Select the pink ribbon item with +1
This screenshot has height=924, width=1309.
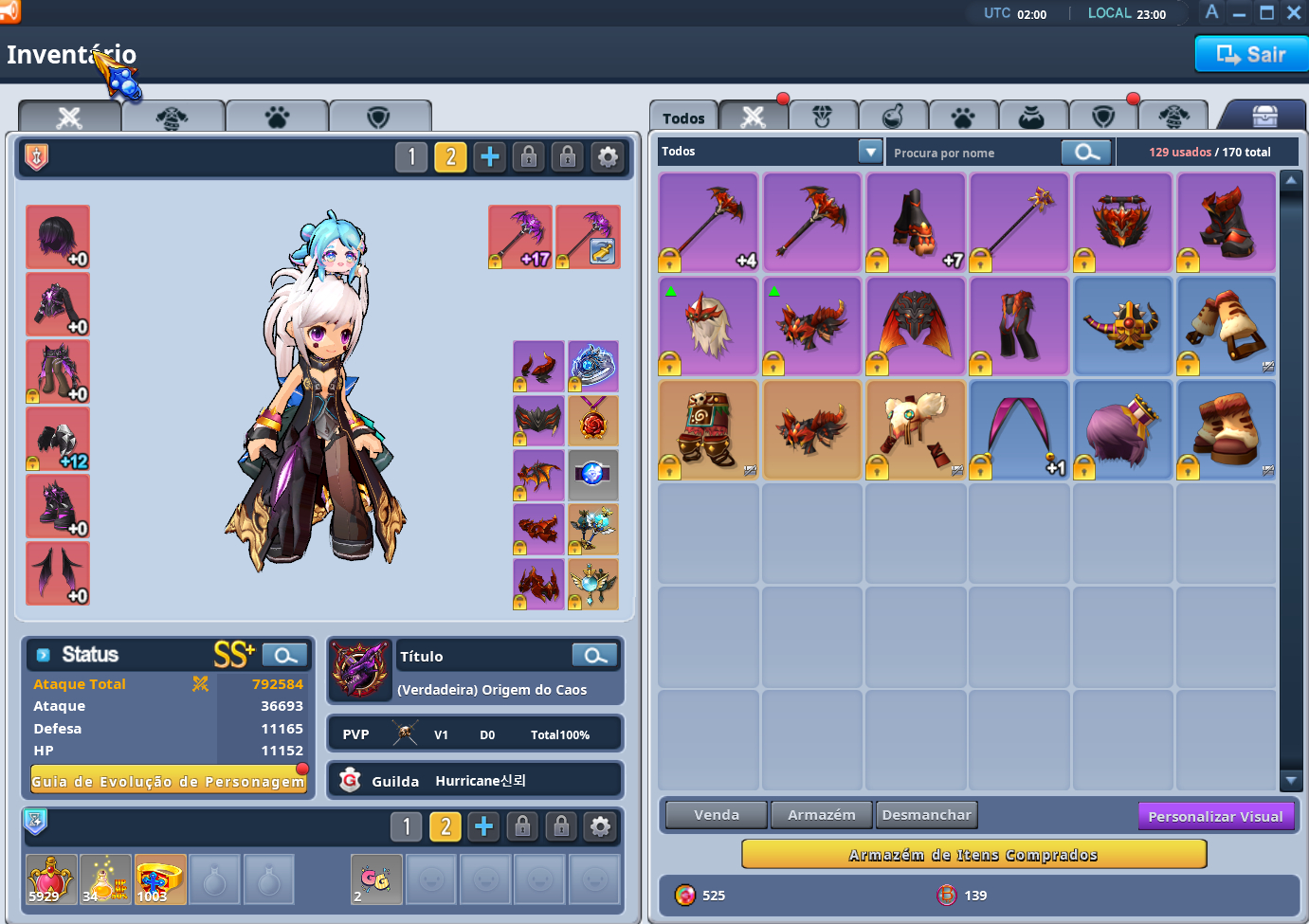click(1019, 429)
